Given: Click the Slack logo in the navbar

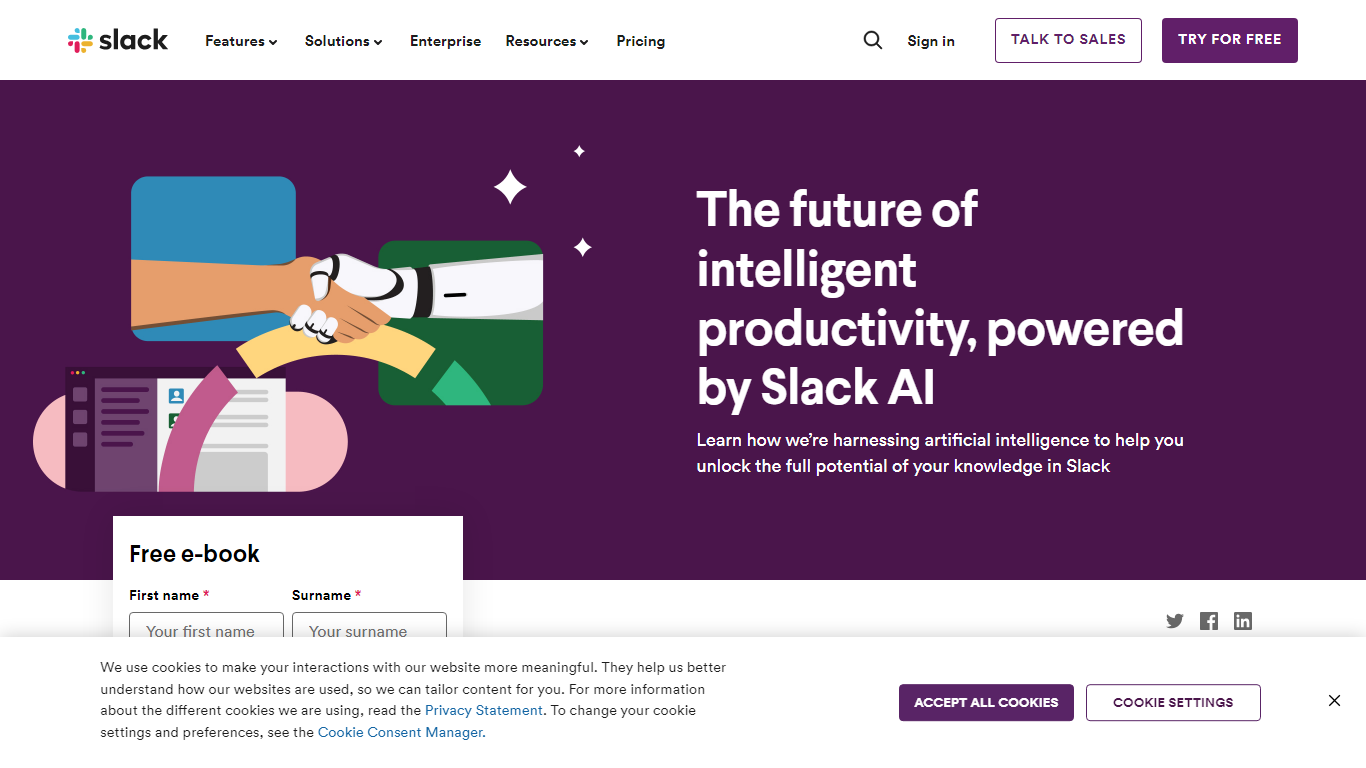Looking at the screenshot, I should [x=117, y=40].
